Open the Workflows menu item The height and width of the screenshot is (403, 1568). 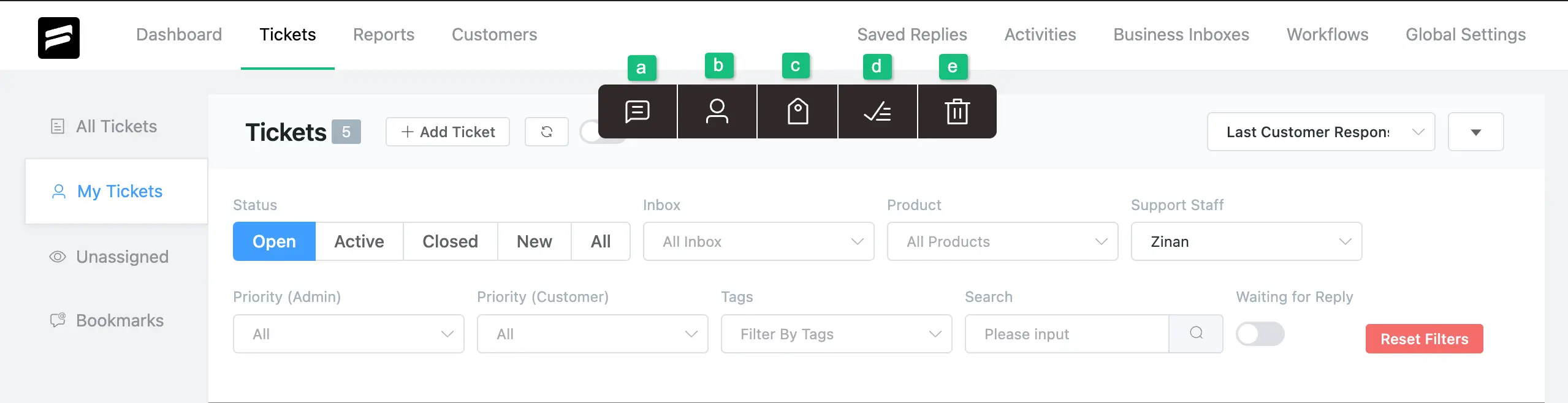1327,34
